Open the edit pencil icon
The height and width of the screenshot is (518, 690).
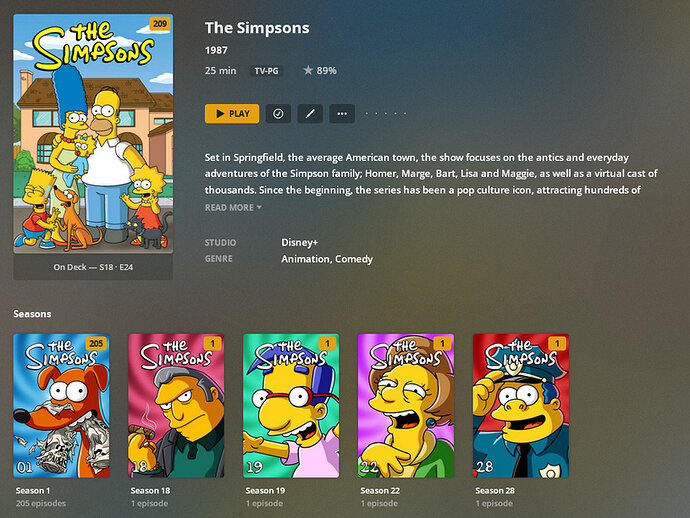point(310,114)
